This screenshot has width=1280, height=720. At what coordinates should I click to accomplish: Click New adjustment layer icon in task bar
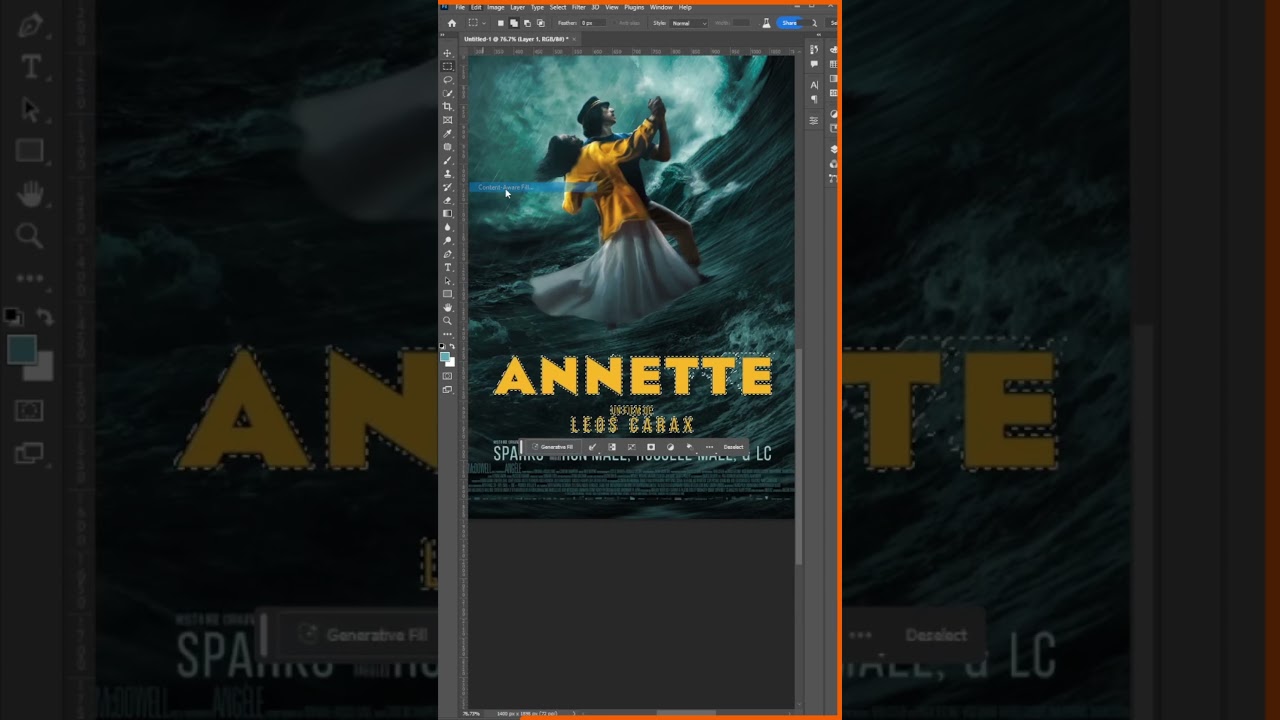pyautogui.click(x=670, y=447)
